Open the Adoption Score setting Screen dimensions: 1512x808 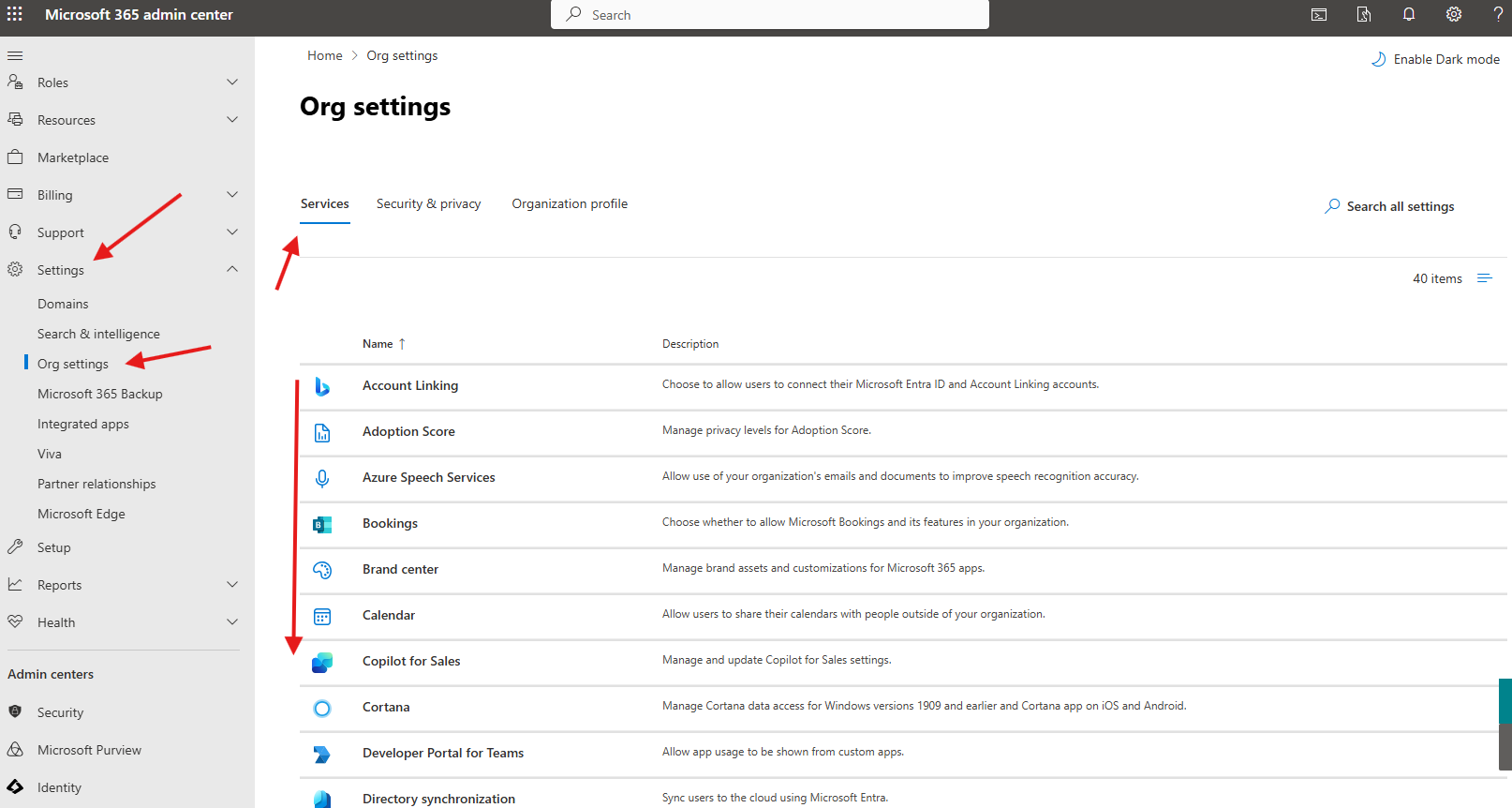click(408, 431)
